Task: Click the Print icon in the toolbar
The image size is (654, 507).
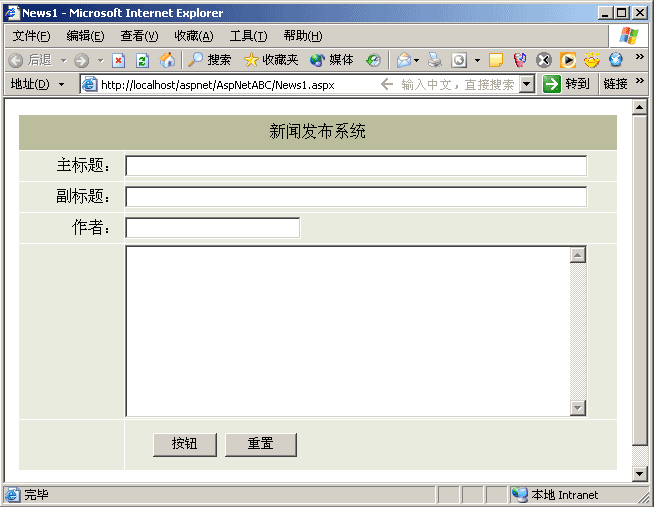Action: pos(435,60)
